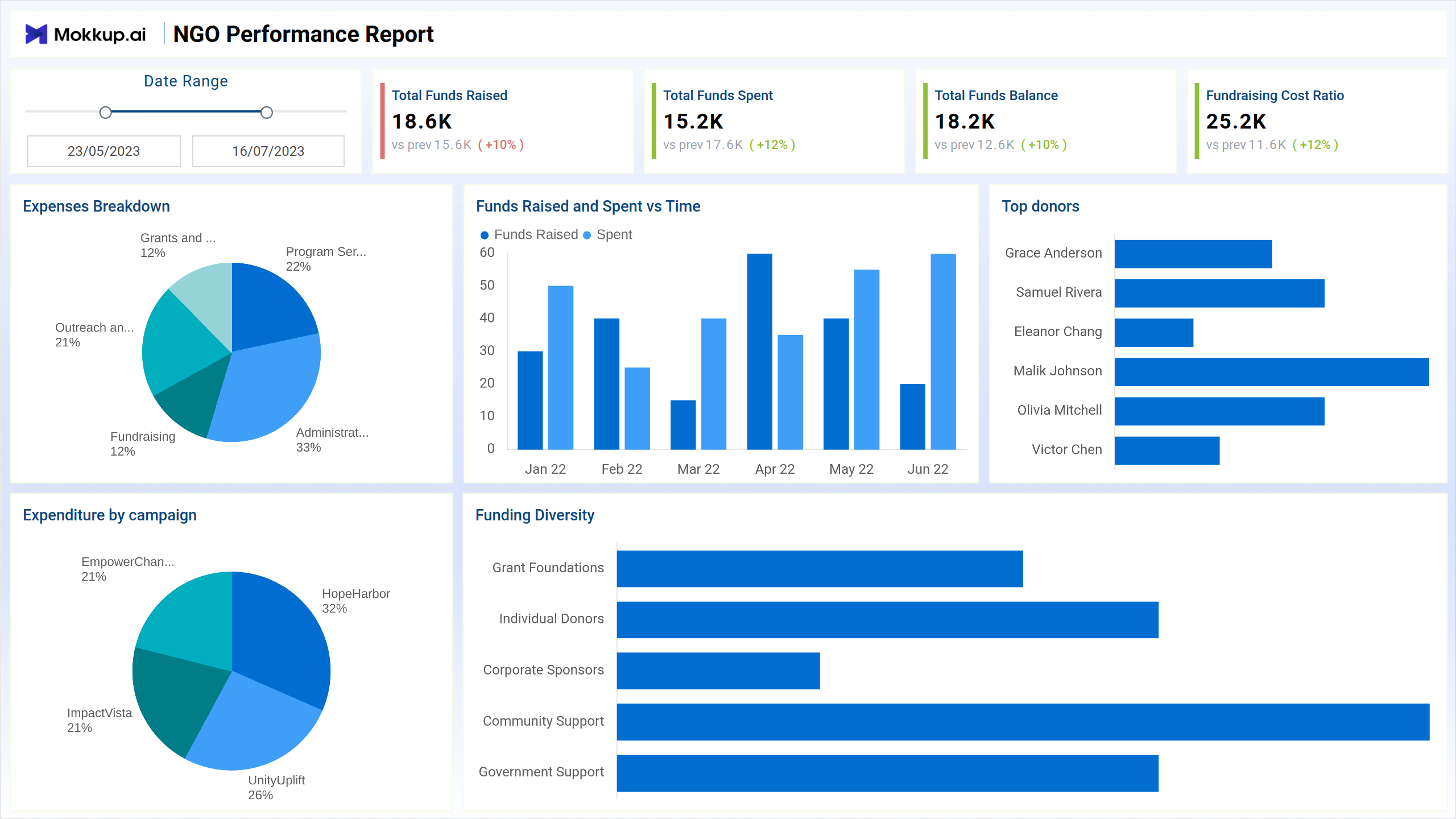Click the Funds Raised legend dot

point(485,235)
